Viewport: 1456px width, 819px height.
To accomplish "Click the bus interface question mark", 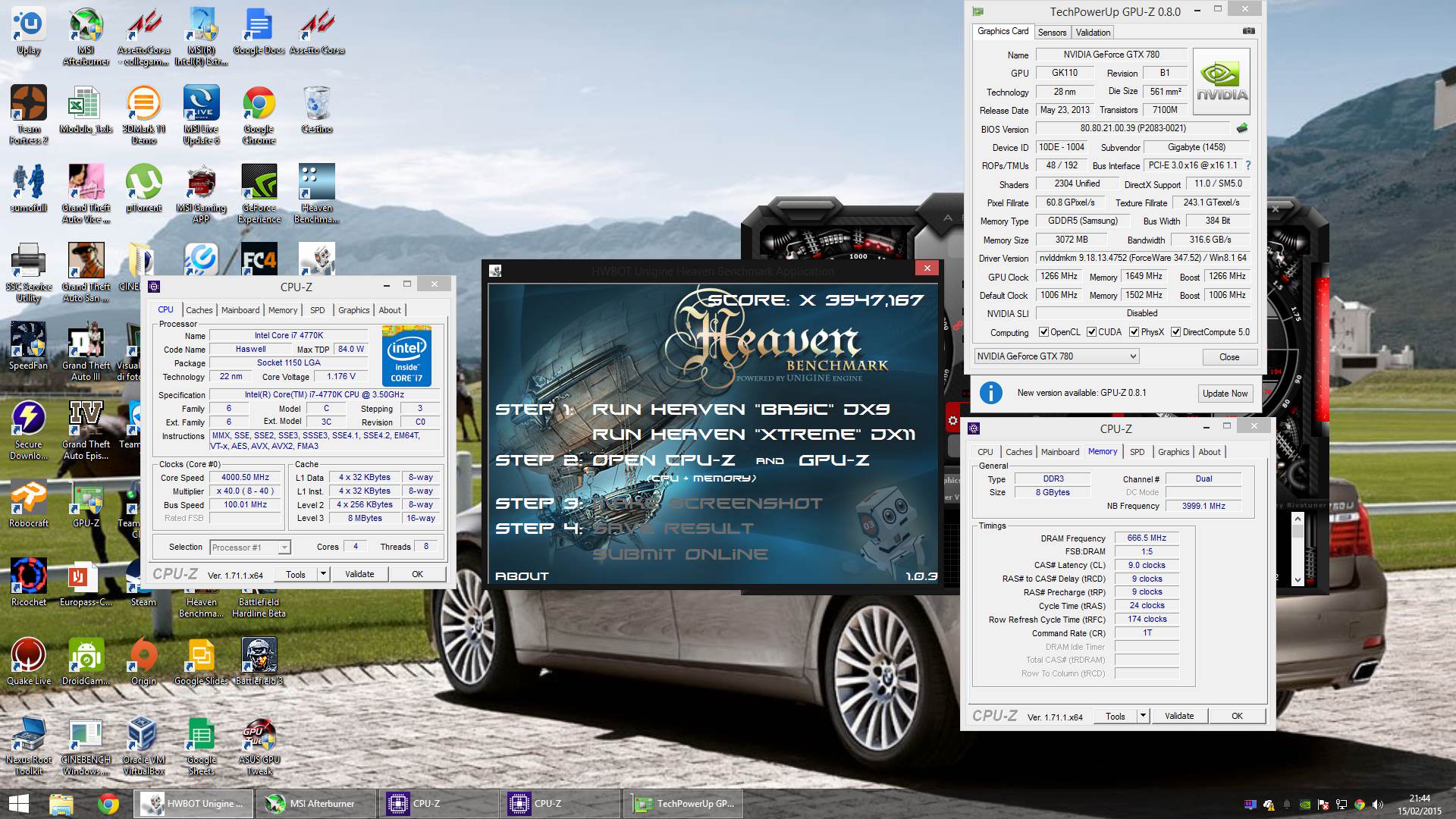I will [1247, 165].
